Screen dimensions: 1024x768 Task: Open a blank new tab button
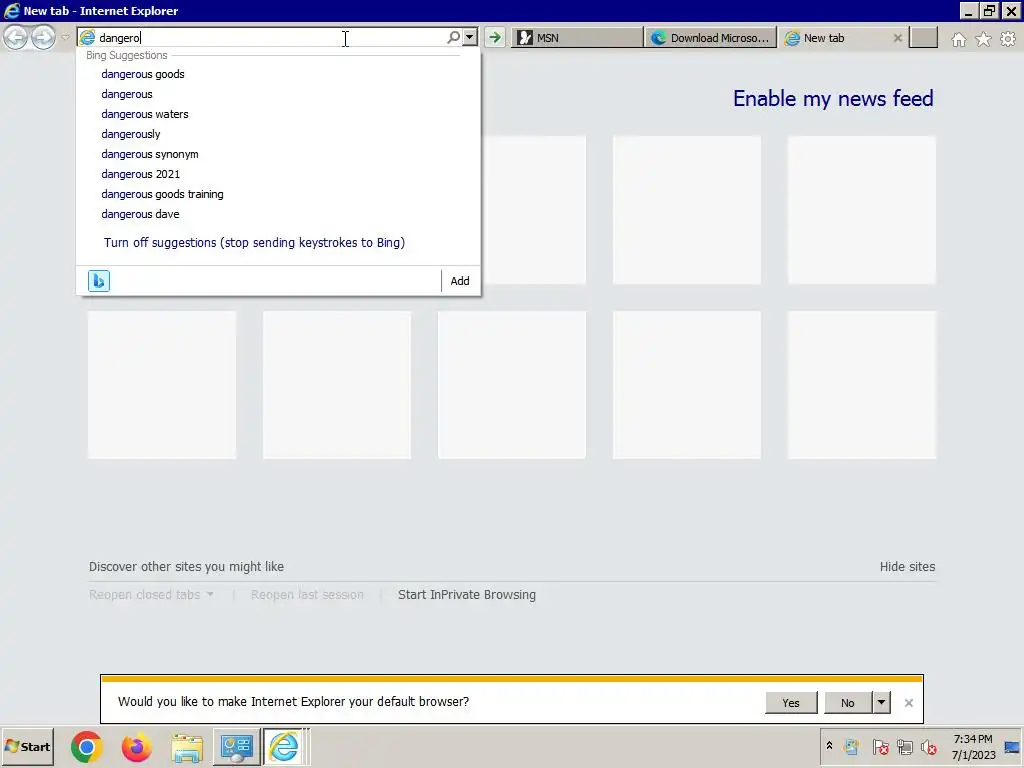(x=923, y=38)
